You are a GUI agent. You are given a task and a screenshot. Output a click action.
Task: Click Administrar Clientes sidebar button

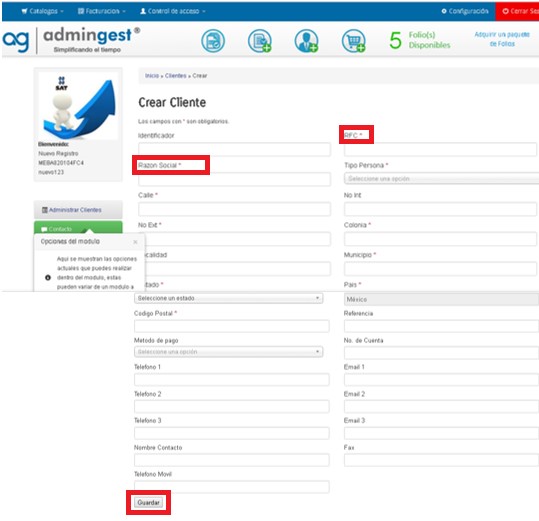point(78,210)
